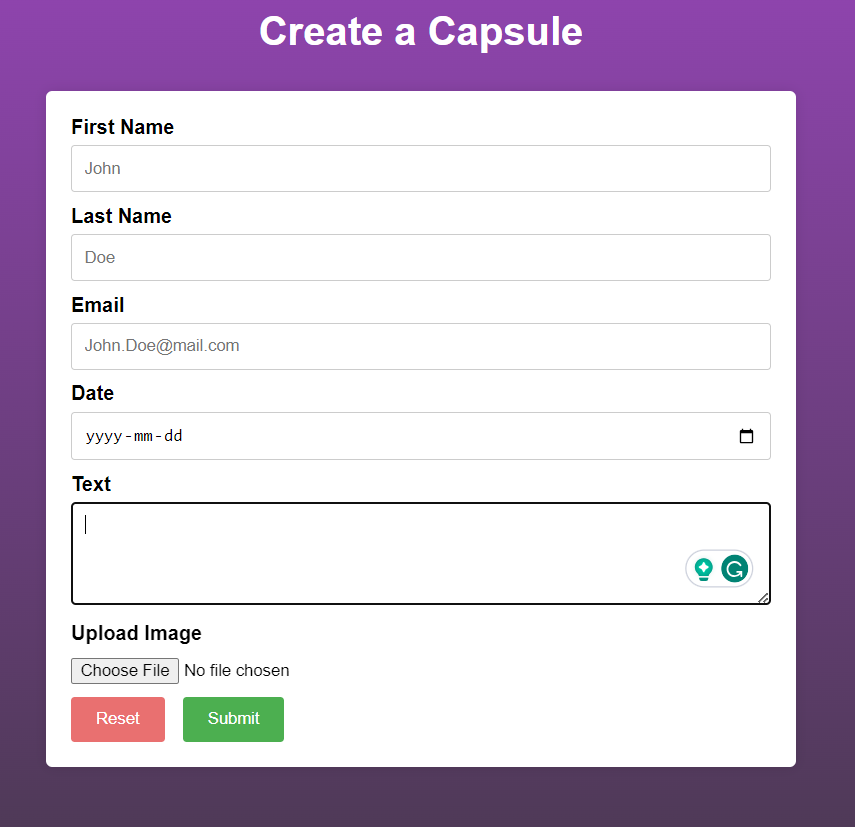Image resolution: width=855 pixels, height=827 pixels.
Task: Open the date picker calendar icon
Action: point(746,436)
